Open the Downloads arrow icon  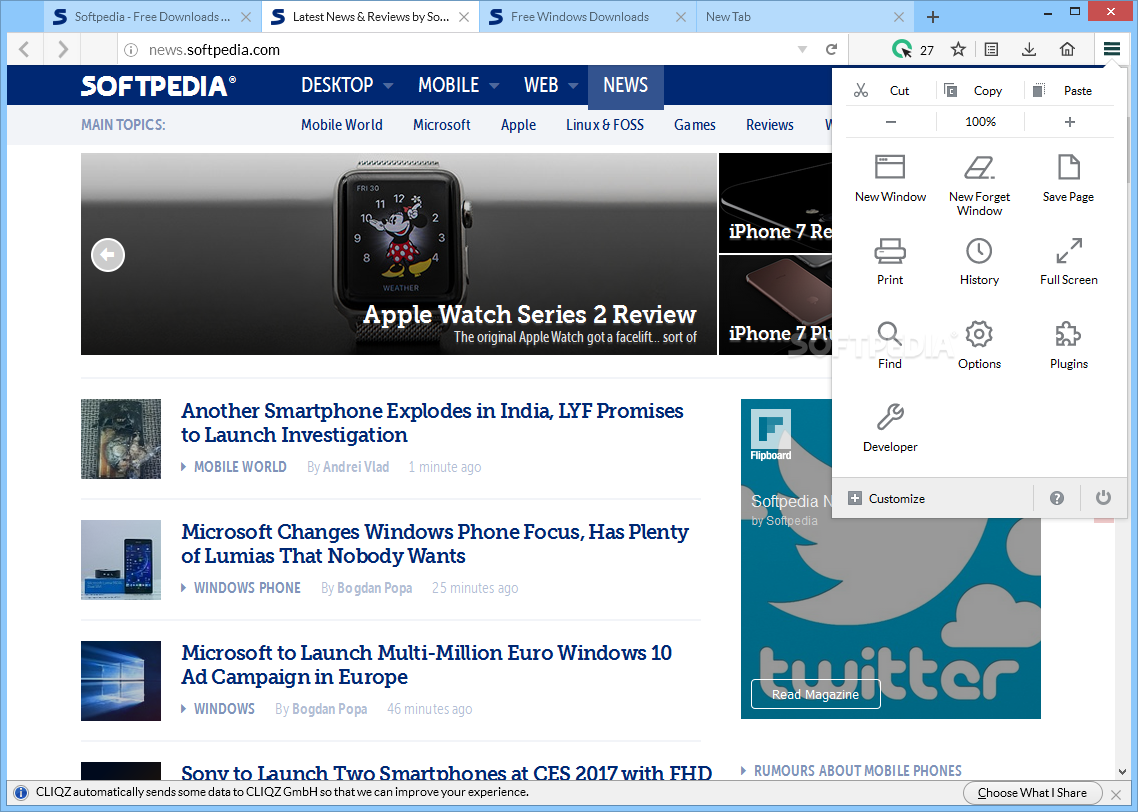(1028, 49)
